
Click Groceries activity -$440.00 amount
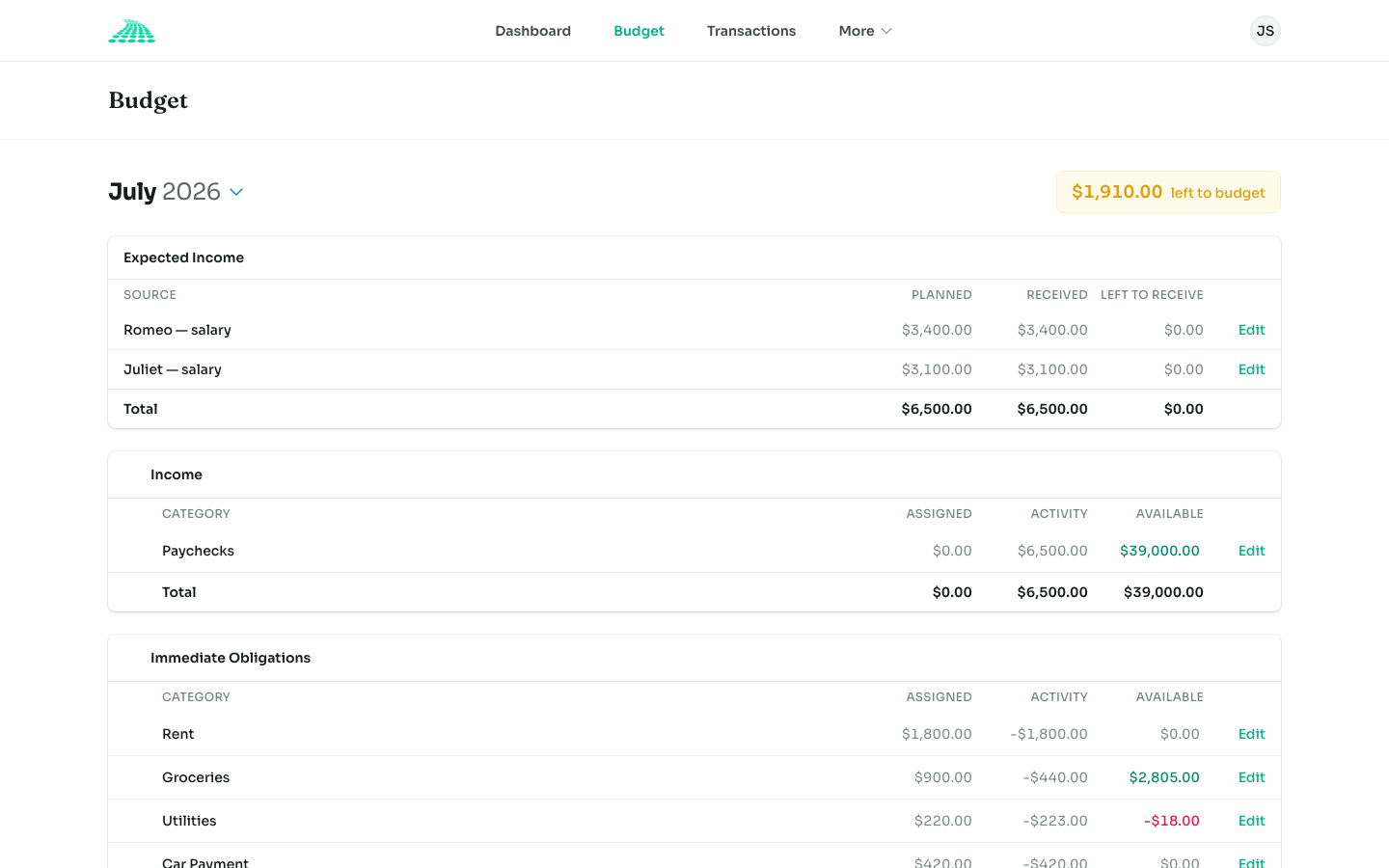(x=1055, y=777)
